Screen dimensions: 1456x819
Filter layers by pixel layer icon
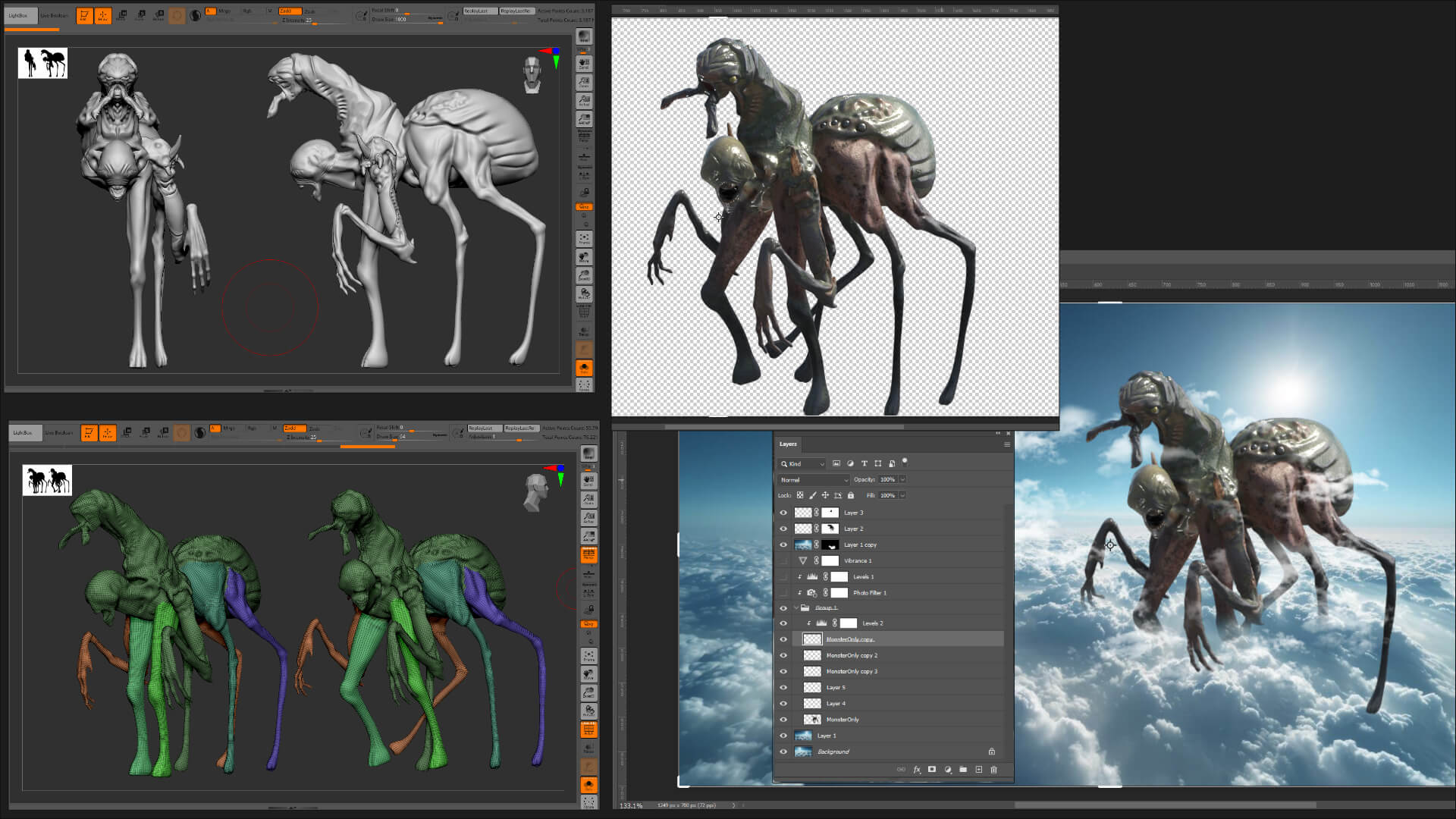pos(836,463)
